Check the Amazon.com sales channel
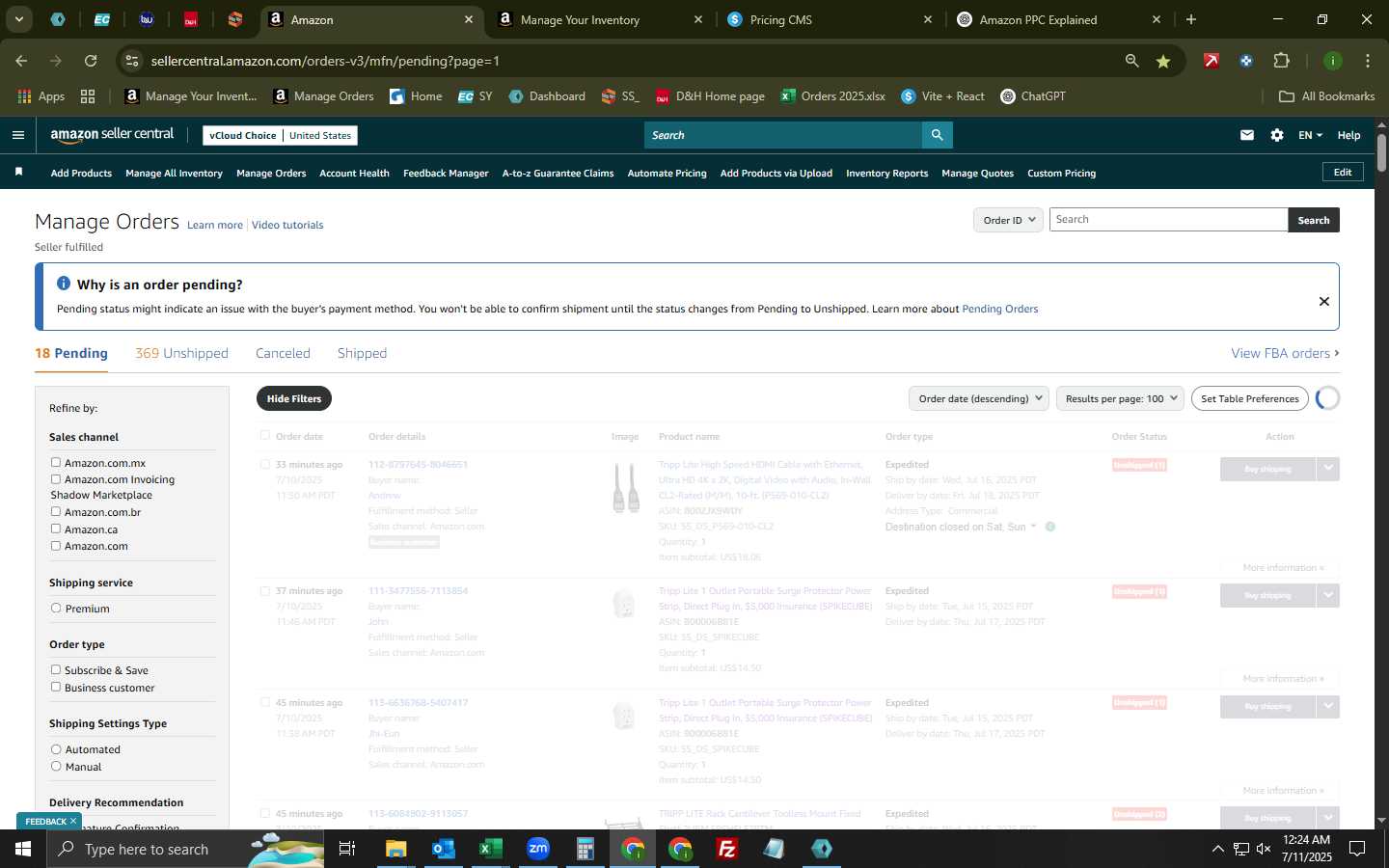1389x868 pixels. [x=56, y=546]
